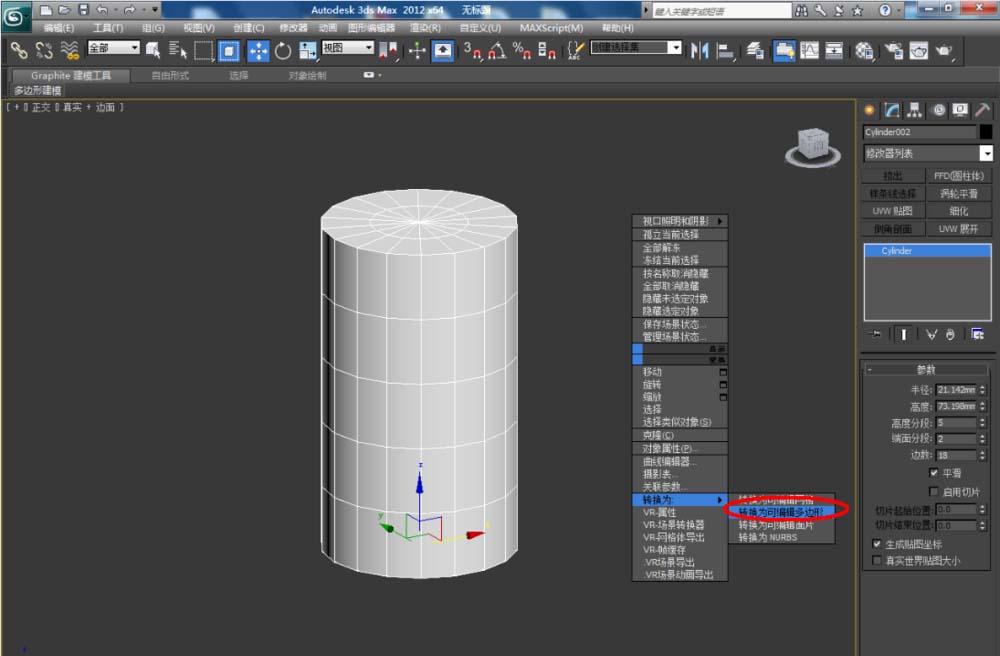This screenshot has height=656, width=1000.
Task: Click the 半径 value field
Action: coord(956,390)
